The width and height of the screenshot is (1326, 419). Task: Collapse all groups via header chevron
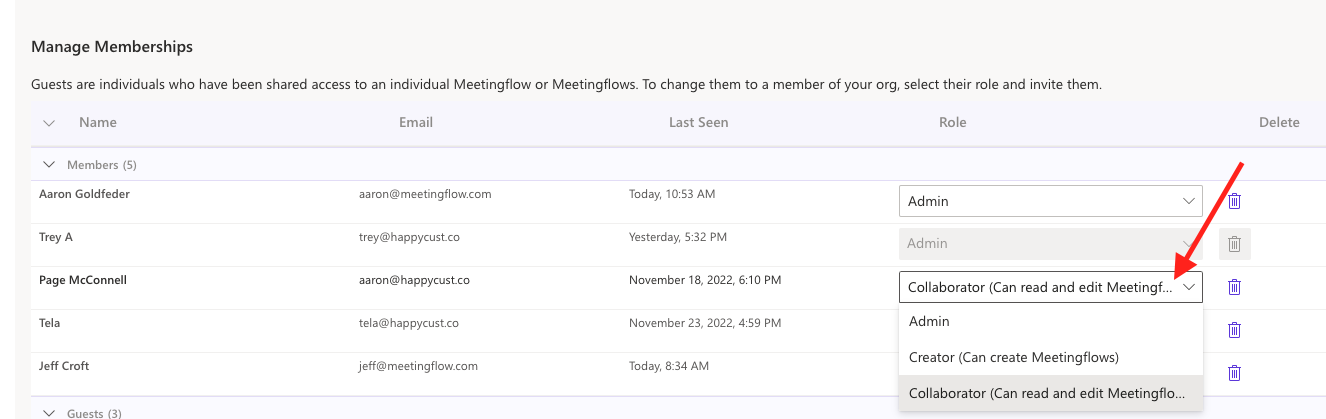pos(49,123)
